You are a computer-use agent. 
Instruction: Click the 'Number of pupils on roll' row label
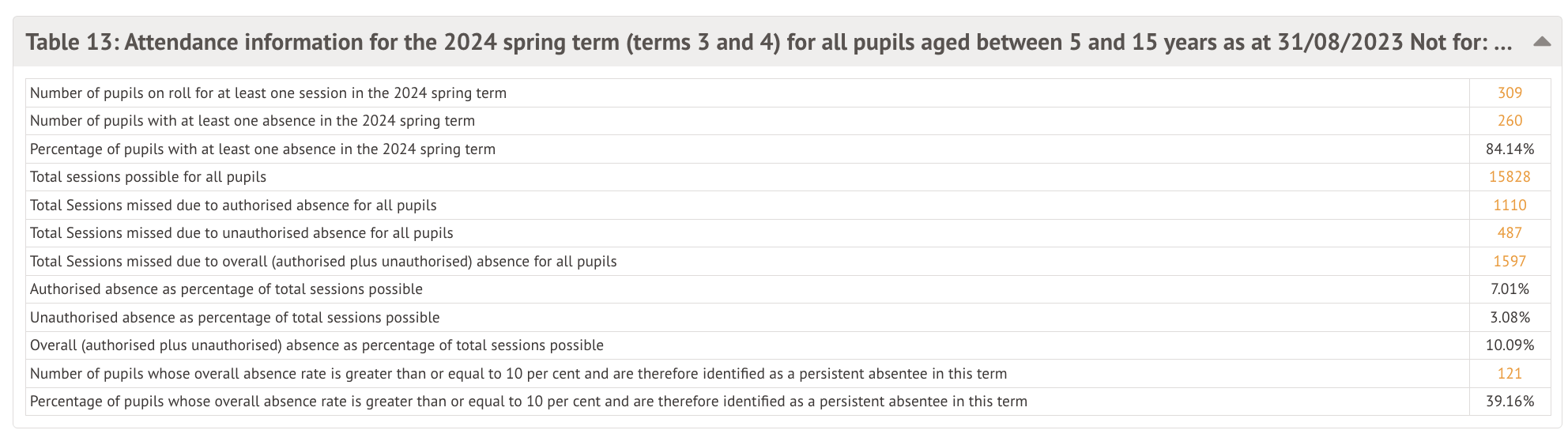[x=268, y=93]
